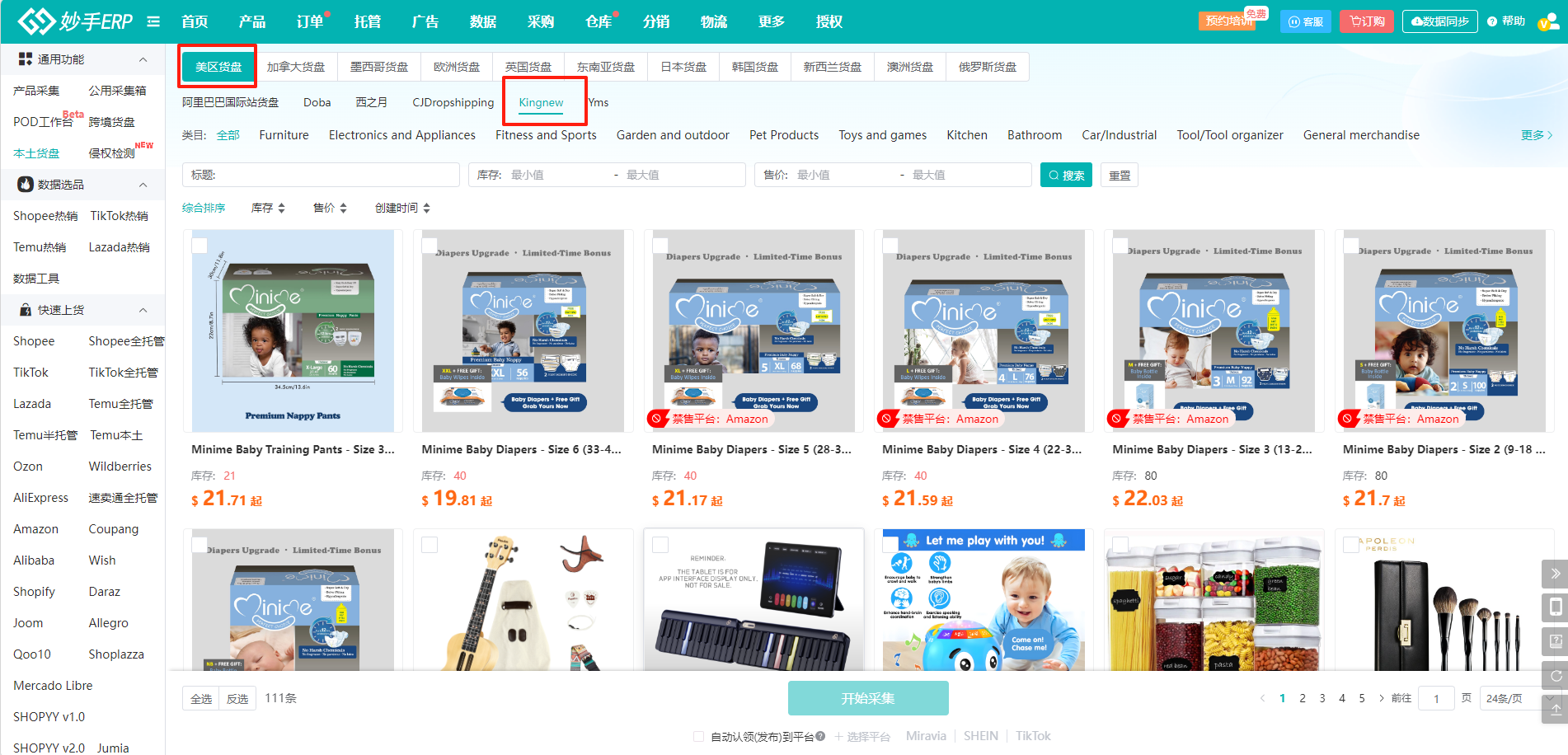Click the 快速上货 bag icon
Screen dimensions: 1568x755
coord(26,310)
